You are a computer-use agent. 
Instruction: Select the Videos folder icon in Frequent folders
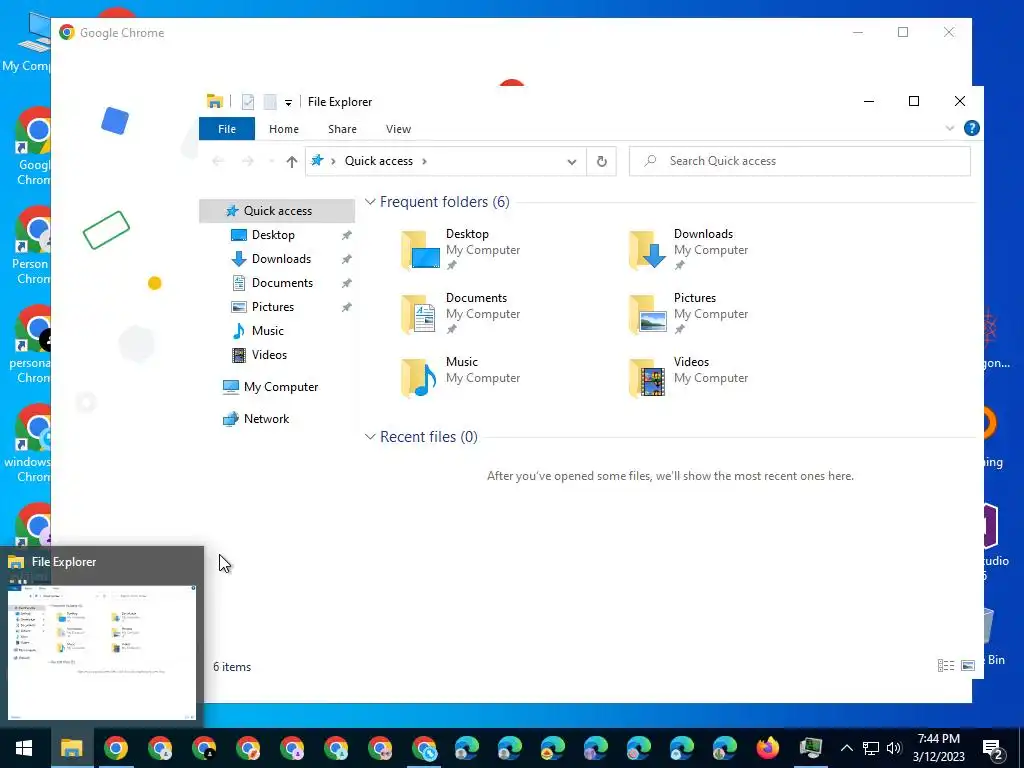click(x=647, y=378)
